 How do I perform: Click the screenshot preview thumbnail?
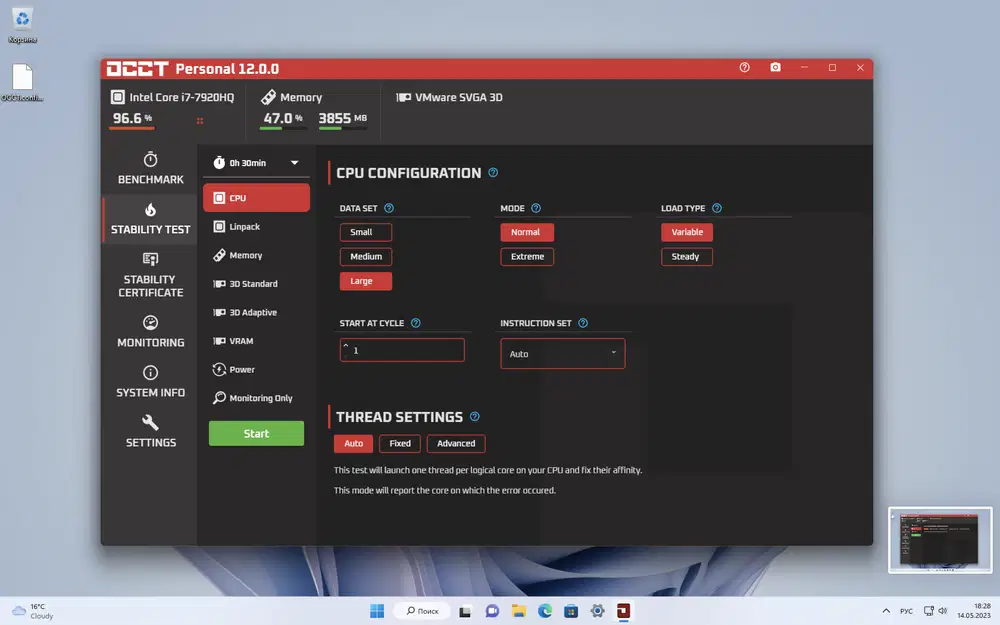pyautogui.click(x=940, y=540)
